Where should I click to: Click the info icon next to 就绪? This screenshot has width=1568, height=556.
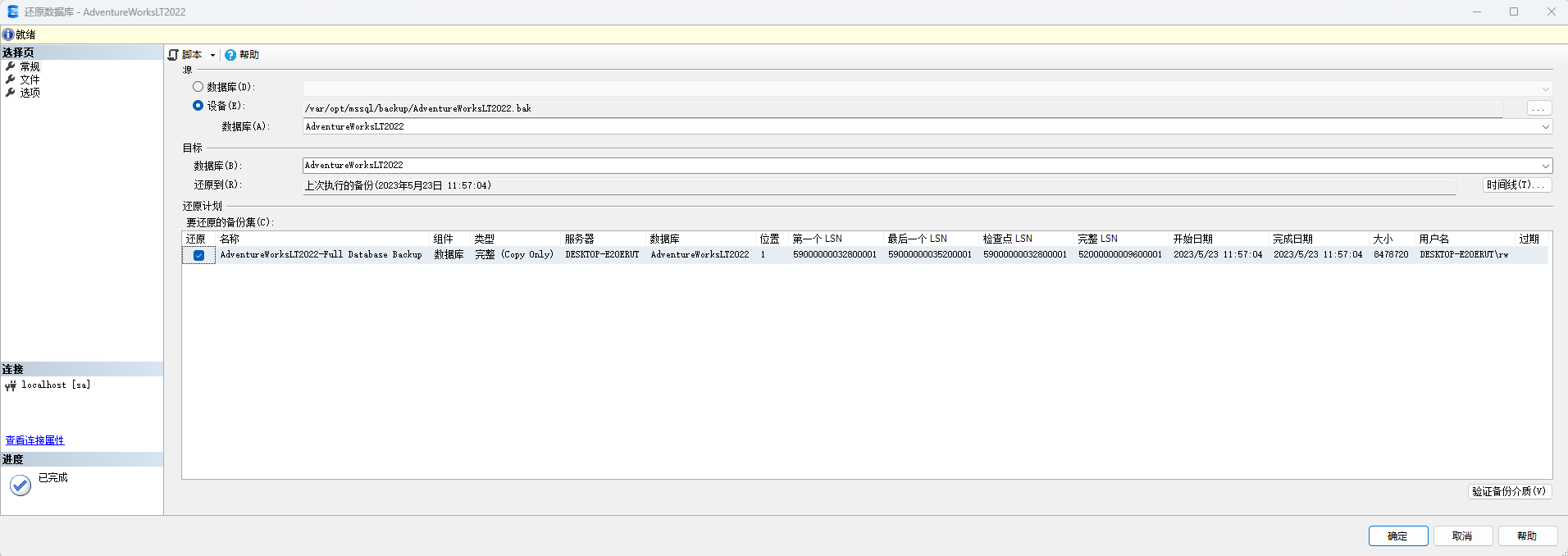point(8,34)
